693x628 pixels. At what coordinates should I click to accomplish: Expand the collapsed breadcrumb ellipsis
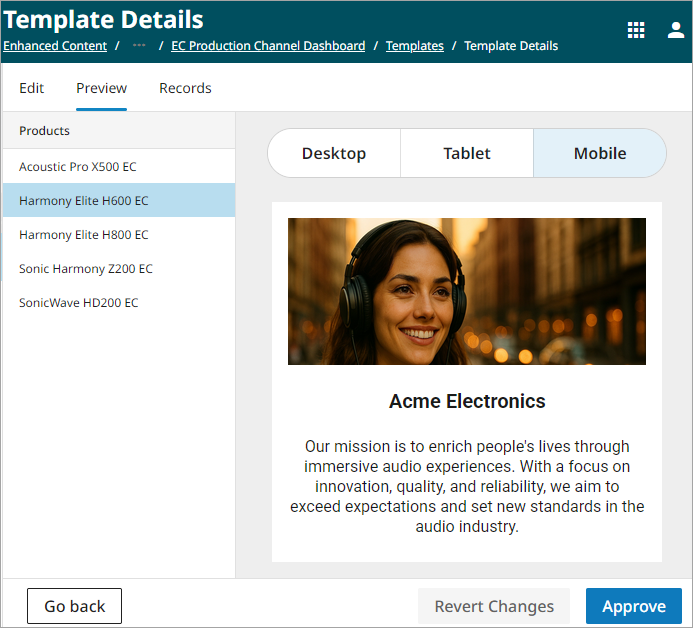(139, 46)
